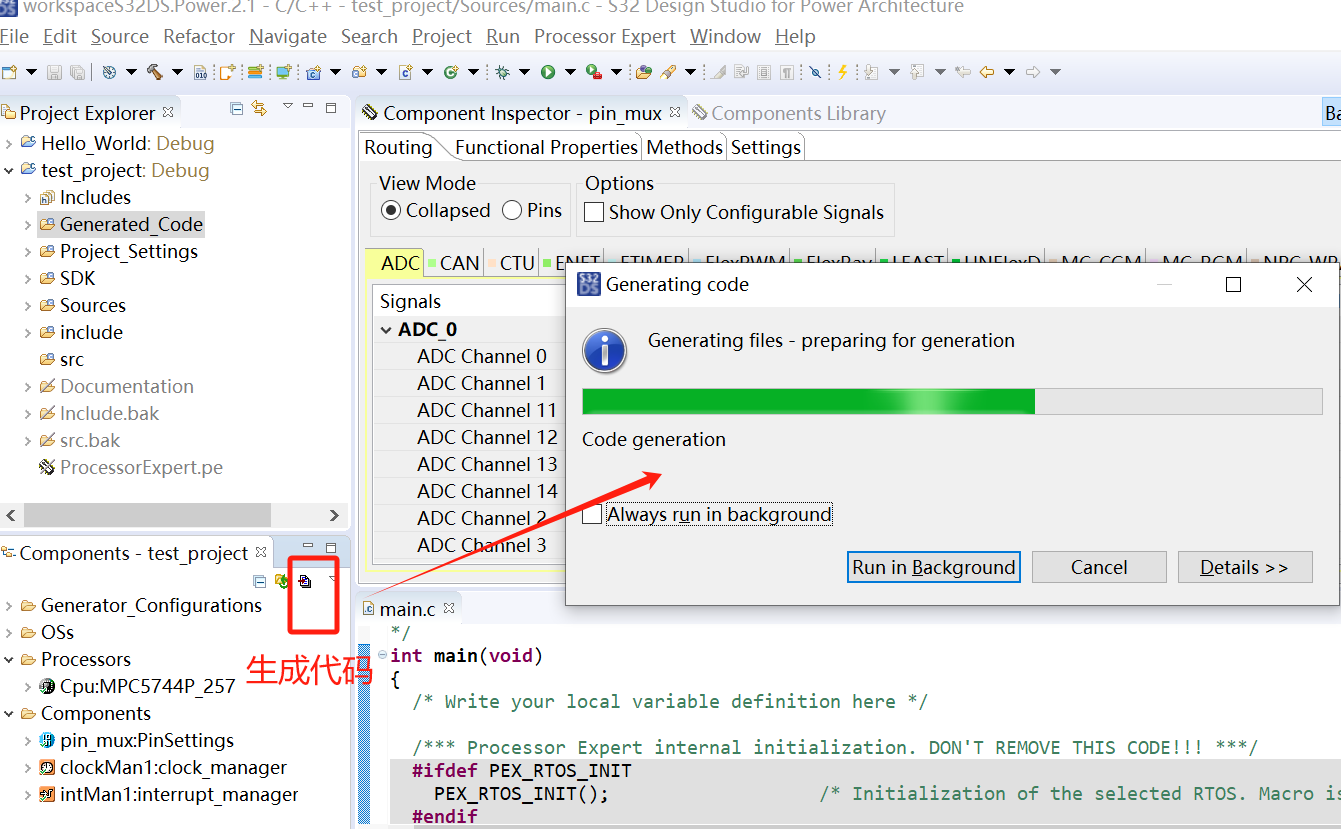1341x829 pixels.
Task: Click Generate Processor Expert Code icon
Action: [306, 581]
